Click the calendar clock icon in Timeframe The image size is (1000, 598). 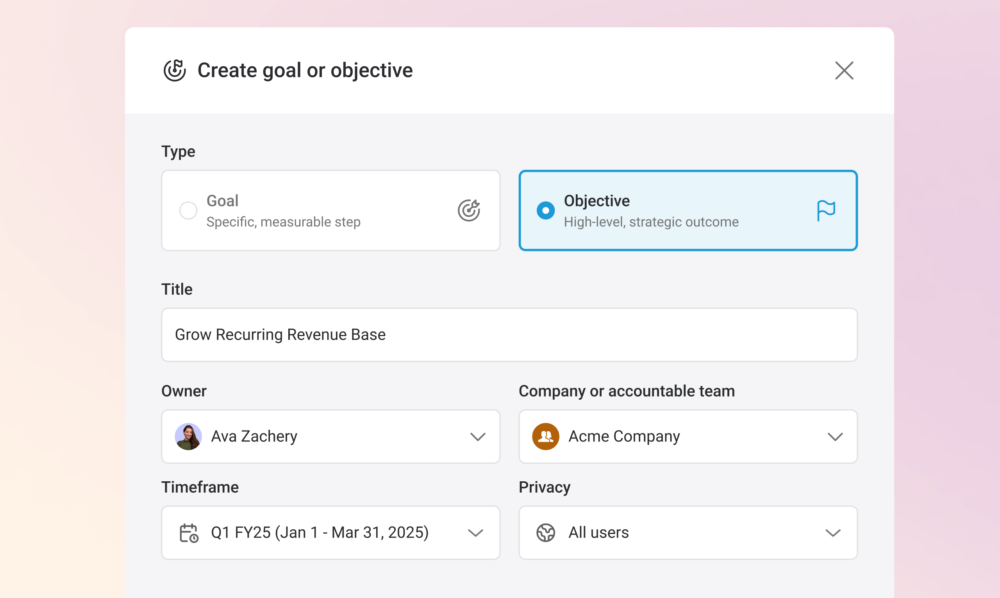[189, 533]
